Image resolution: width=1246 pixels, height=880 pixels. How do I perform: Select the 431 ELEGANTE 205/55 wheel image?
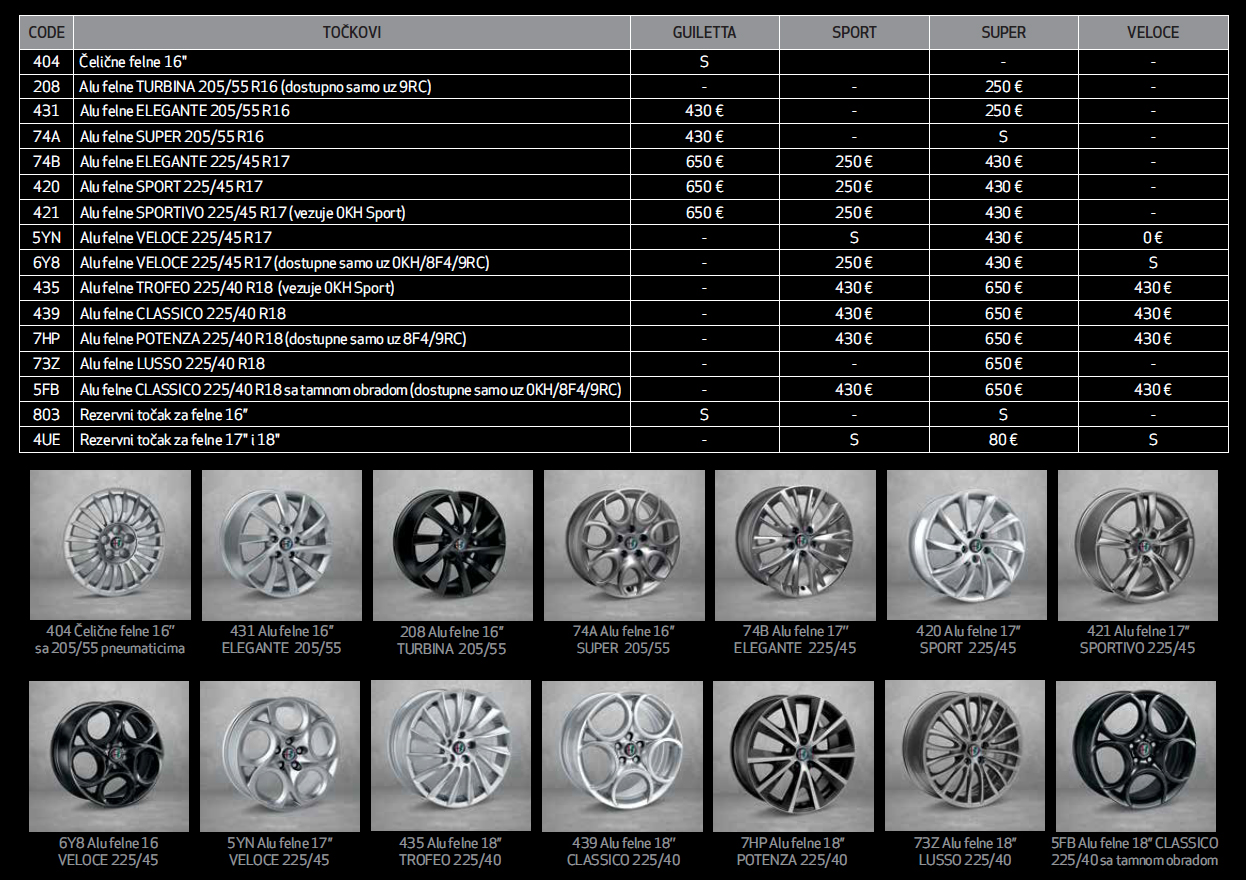click(281, 545)
